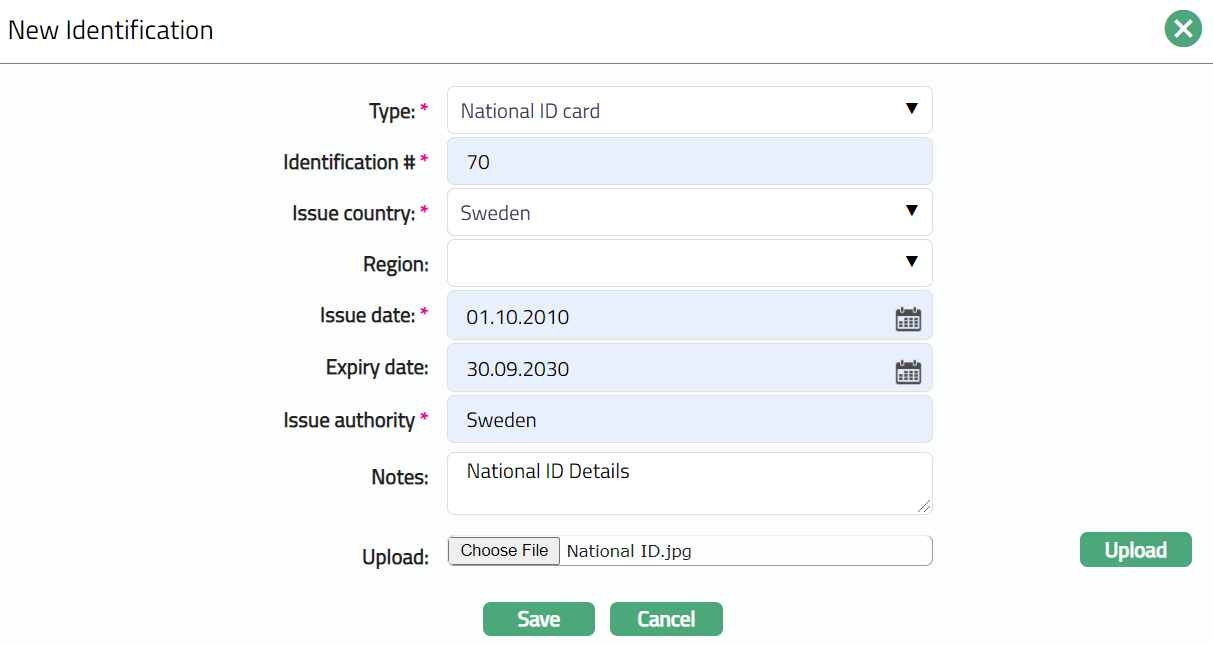Viewport: 1213px width, 645px height.
Task: Click into the Expiry date field
Action: (670, 369)
